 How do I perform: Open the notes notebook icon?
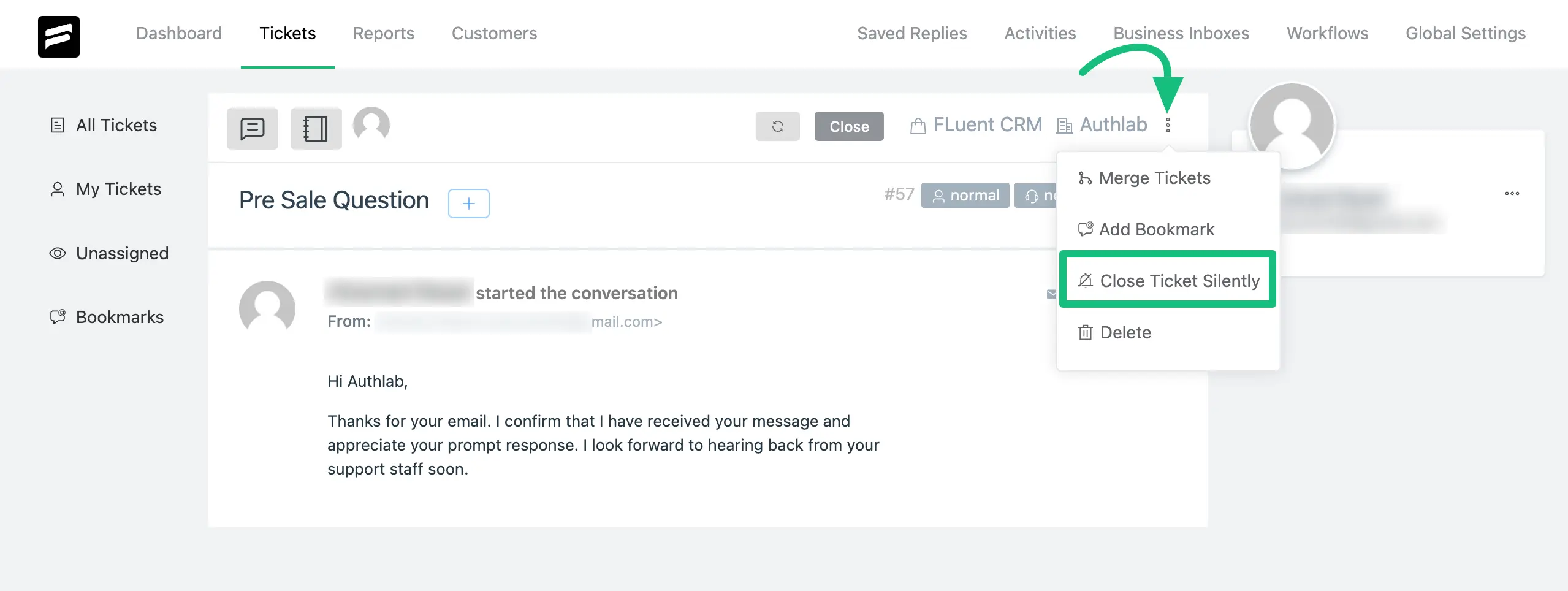[x=316, y=128]
